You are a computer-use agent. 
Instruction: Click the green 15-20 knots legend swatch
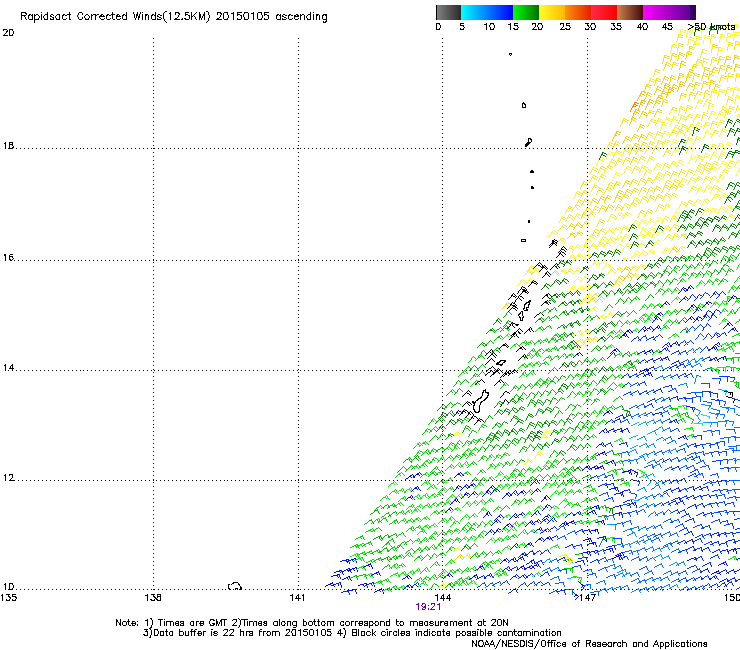[x=526, y=12]
